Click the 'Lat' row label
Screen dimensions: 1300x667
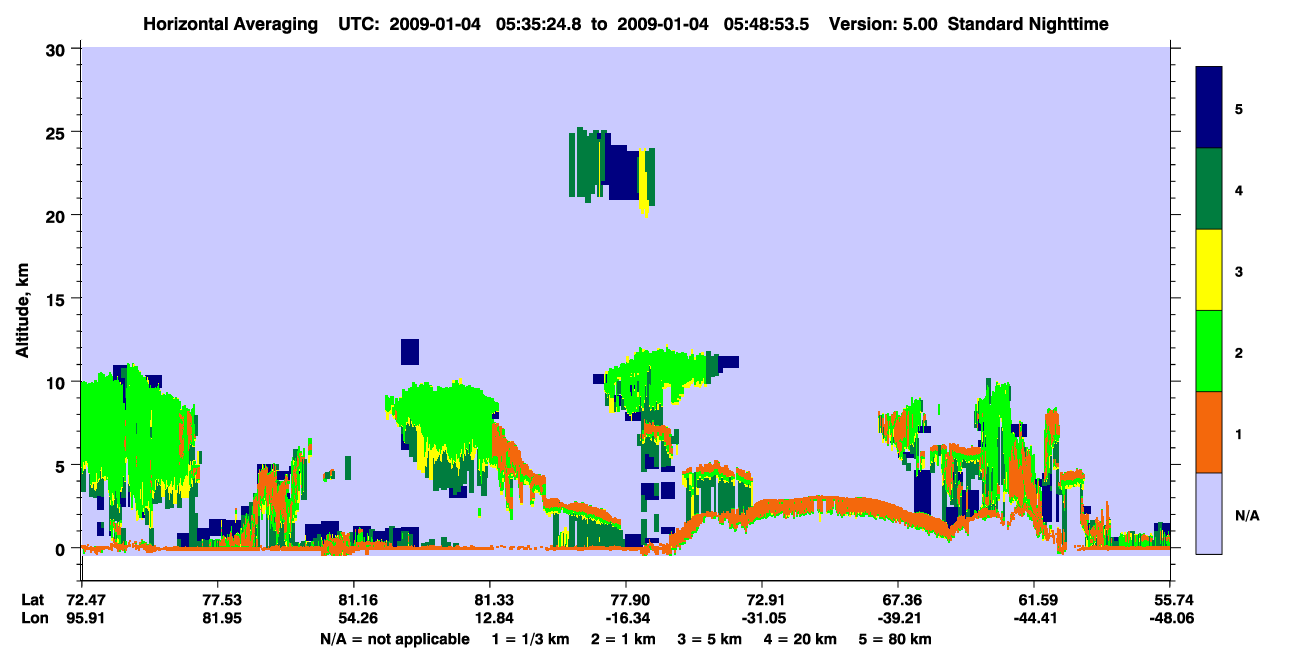click(x=32, y=600)
